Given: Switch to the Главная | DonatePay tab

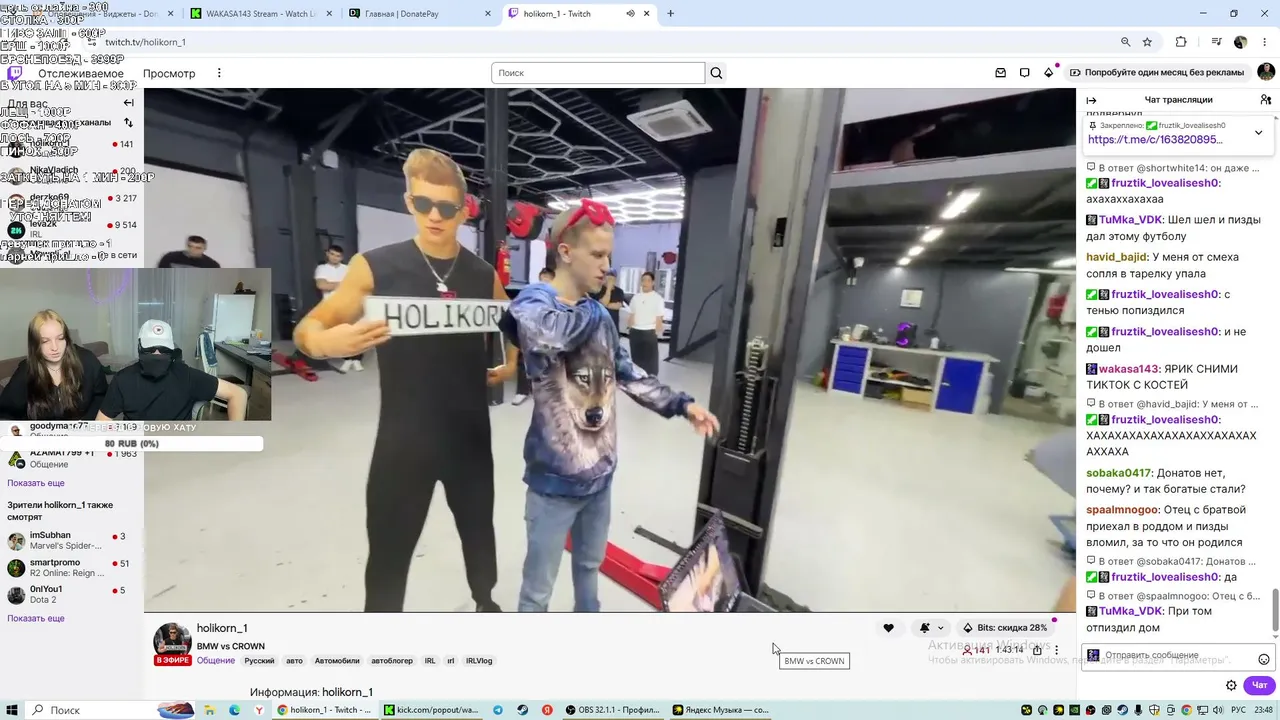Looking at the screenshot, I should pyautogui.click(x=420, y=14).
